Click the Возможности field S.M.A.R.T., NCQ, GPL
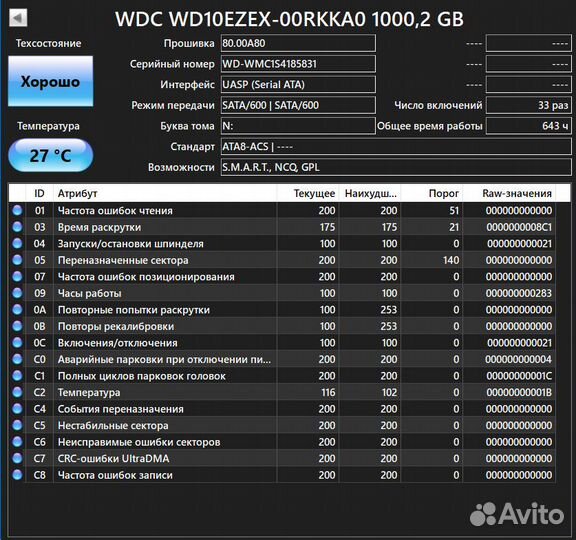Screen dimensions: 576x540 (x=396, y=167)
